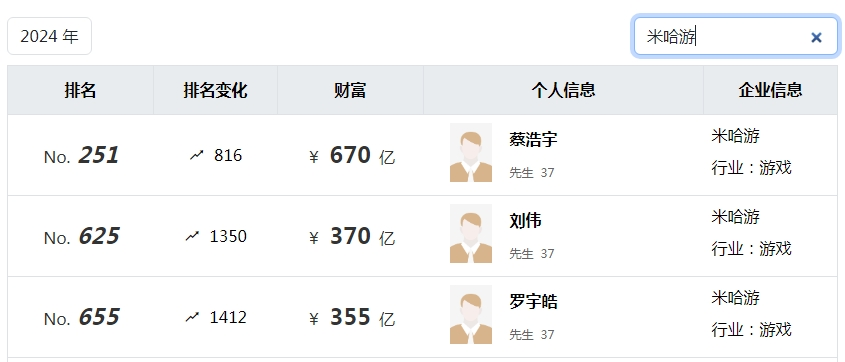Open the 2024 年 year dropdown

50,36
